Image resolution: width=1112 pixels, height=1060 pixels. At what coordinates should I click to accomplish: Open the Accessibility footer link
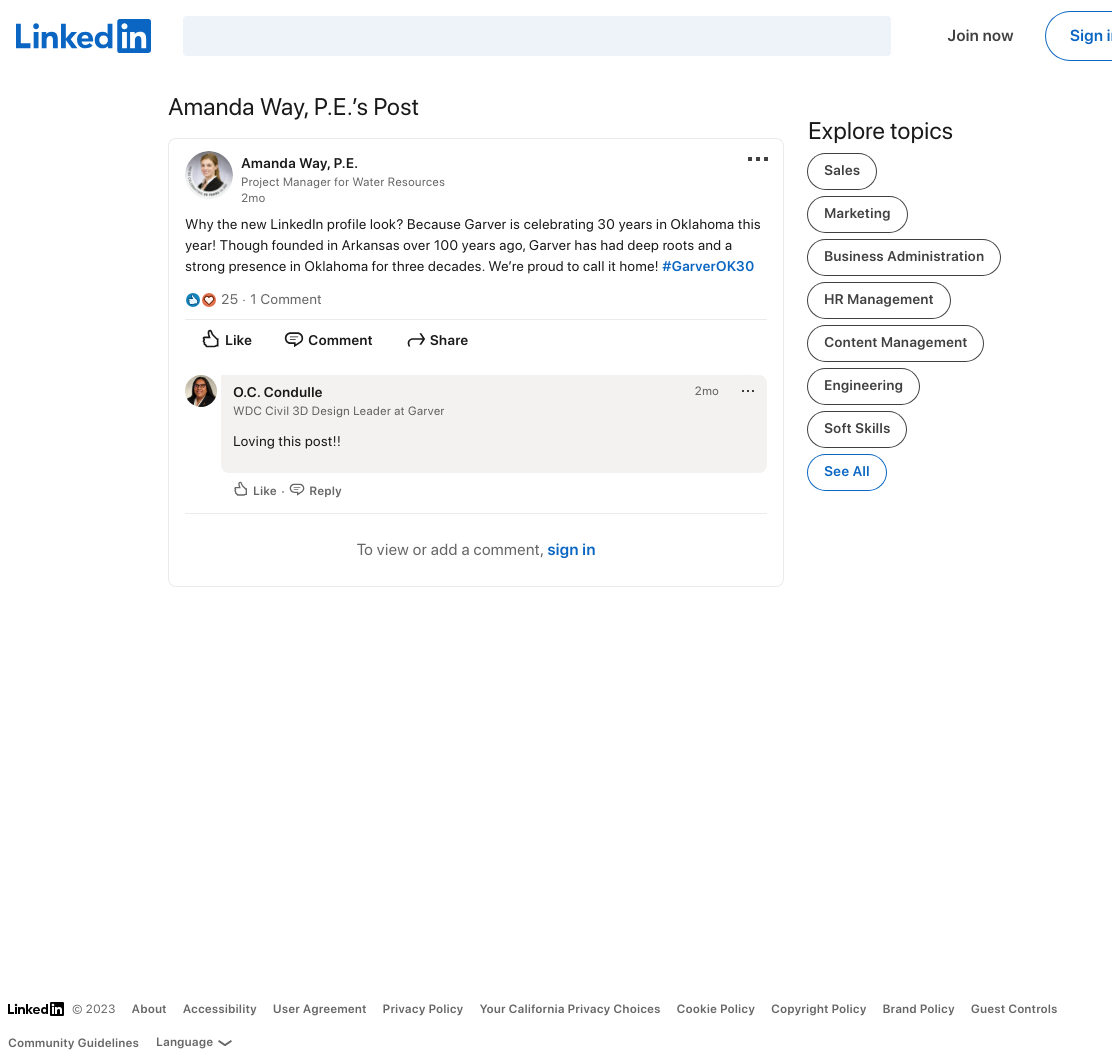[x=220, y=1009]
